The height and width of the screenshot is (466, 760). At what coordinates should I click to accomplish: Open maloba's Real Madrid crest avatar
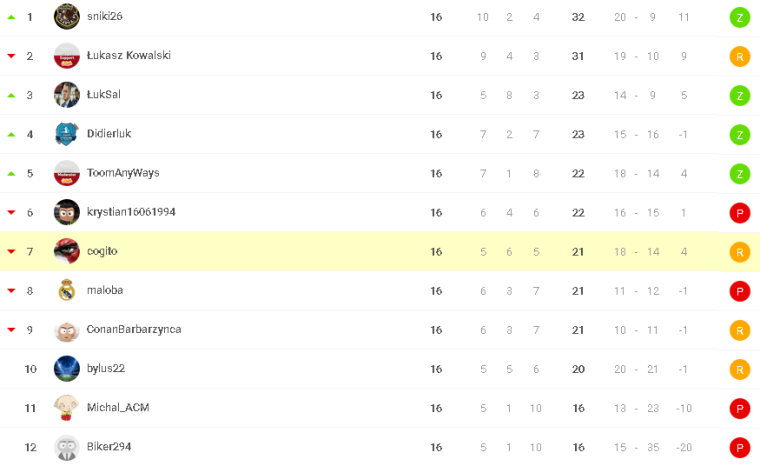click(66, 290)
